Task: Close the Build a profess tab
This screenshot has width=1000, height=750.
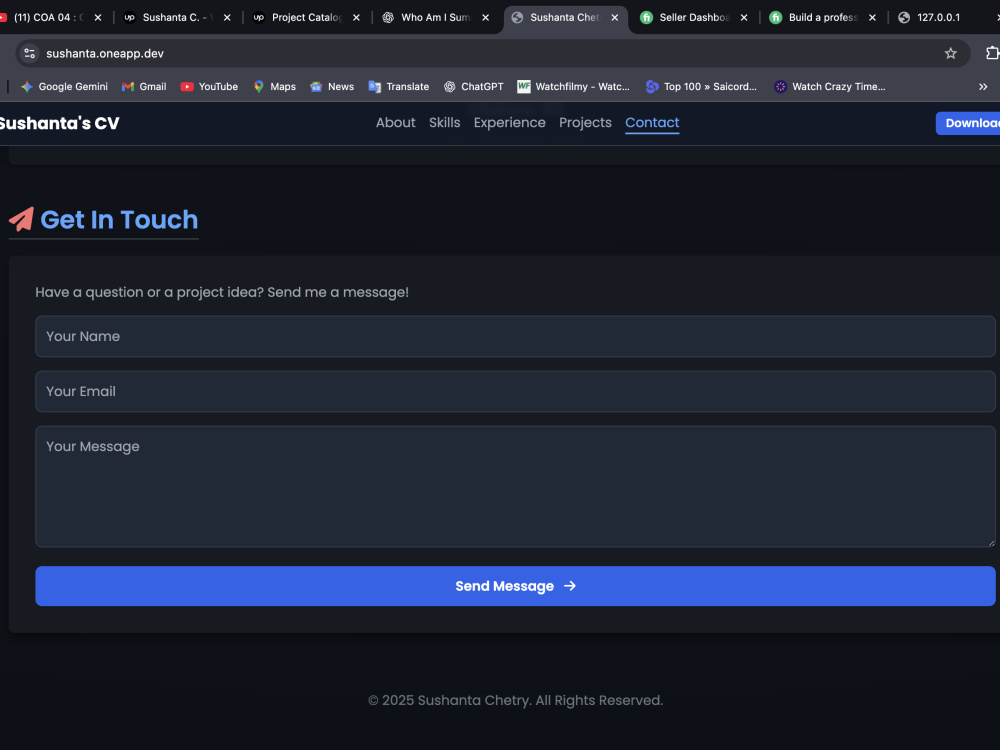Action: tap(872, 18)
